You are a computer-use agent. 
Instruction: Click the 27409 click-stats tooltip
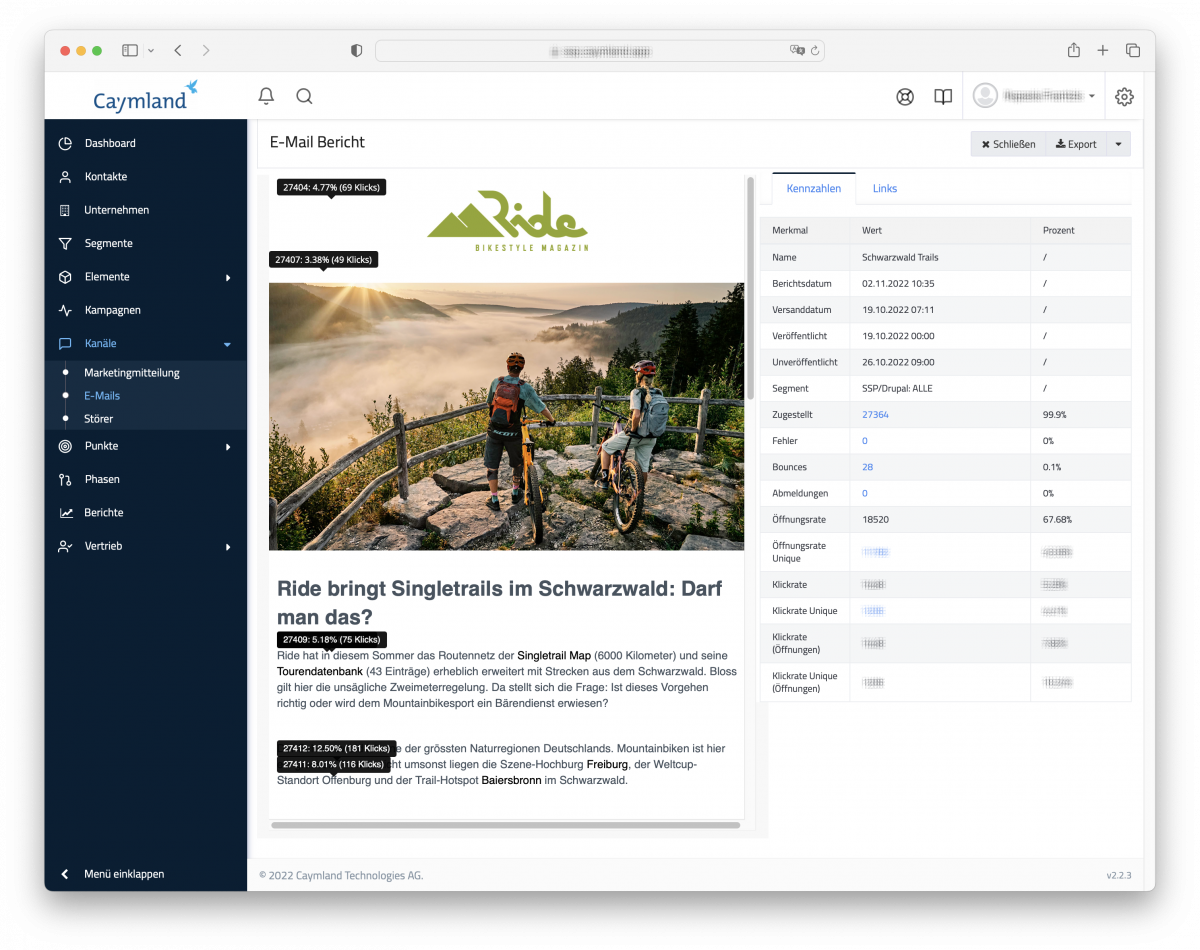click(x=331, y=639)
